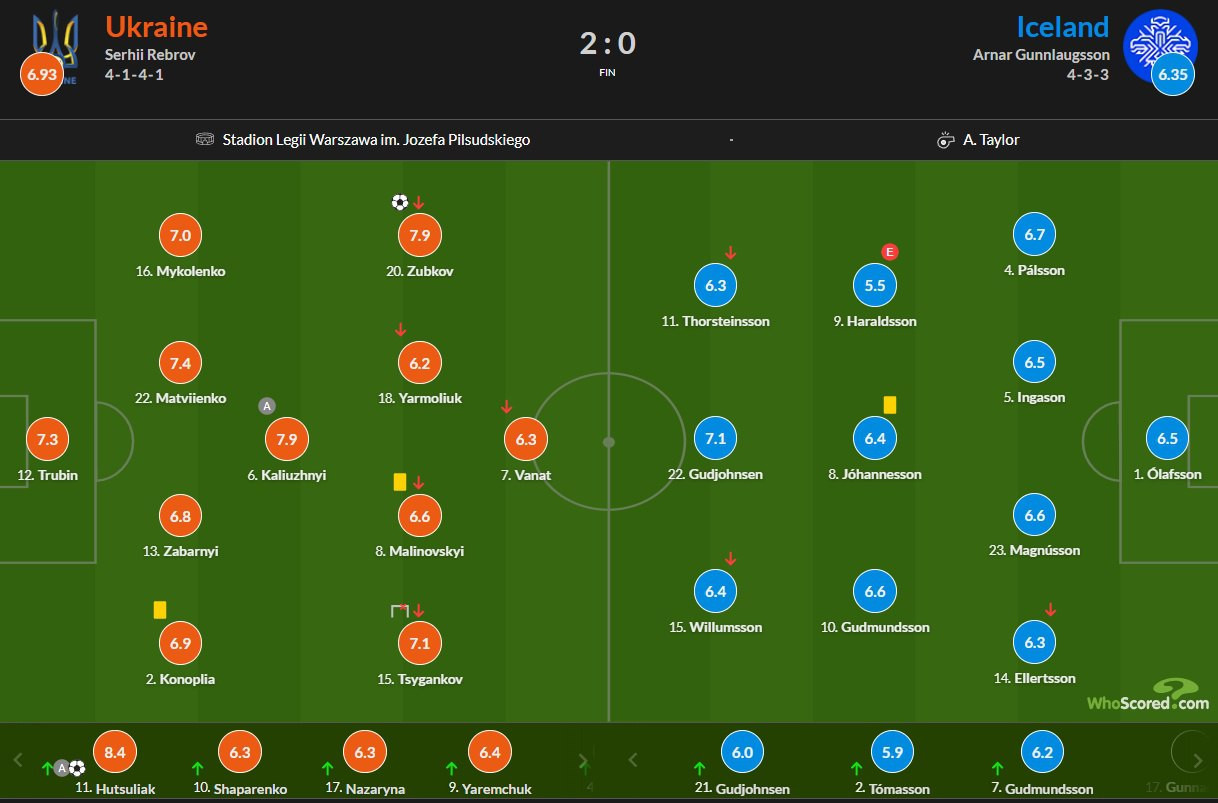The height and width of the screenshot is (803, 1218).
Task: Select the yellow card icon on Malinovskyi
Action: [399, 481]
